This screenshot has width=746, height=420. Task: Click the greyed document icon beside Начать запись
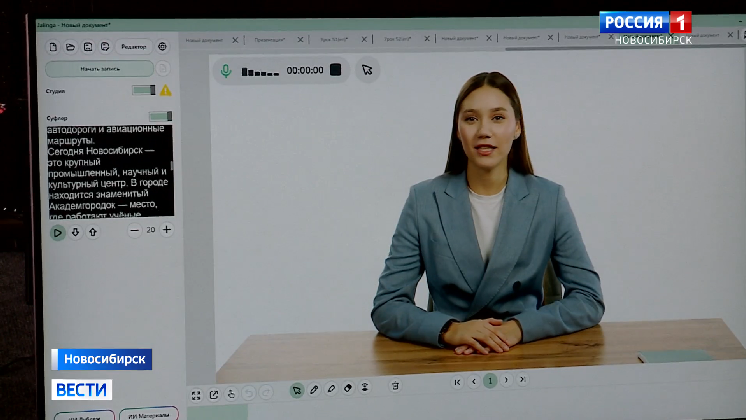point(163,68)
